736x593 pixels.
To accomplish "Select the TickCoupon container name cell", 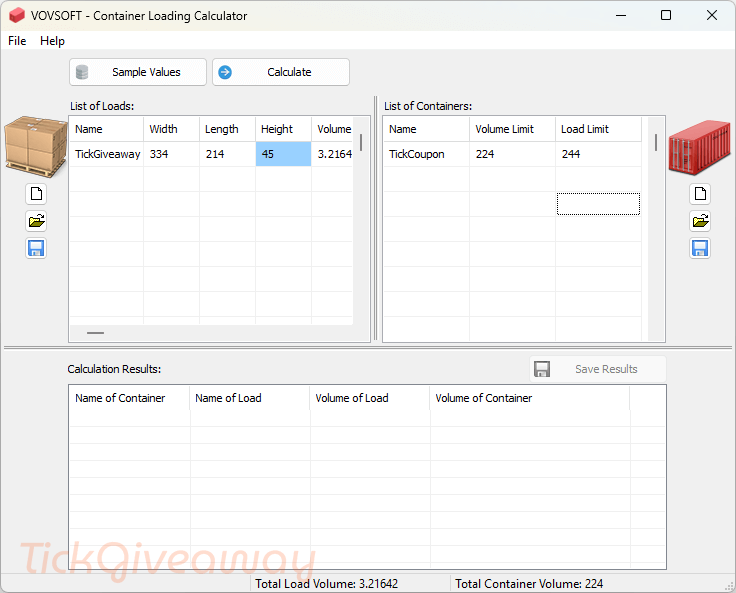I will (427, 154).
